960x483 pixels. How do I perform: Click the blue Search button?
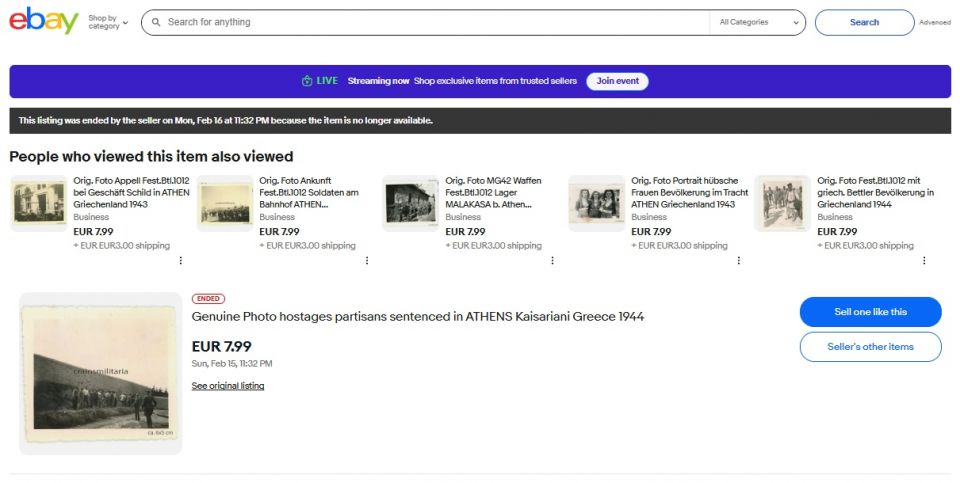click(864, 22)
